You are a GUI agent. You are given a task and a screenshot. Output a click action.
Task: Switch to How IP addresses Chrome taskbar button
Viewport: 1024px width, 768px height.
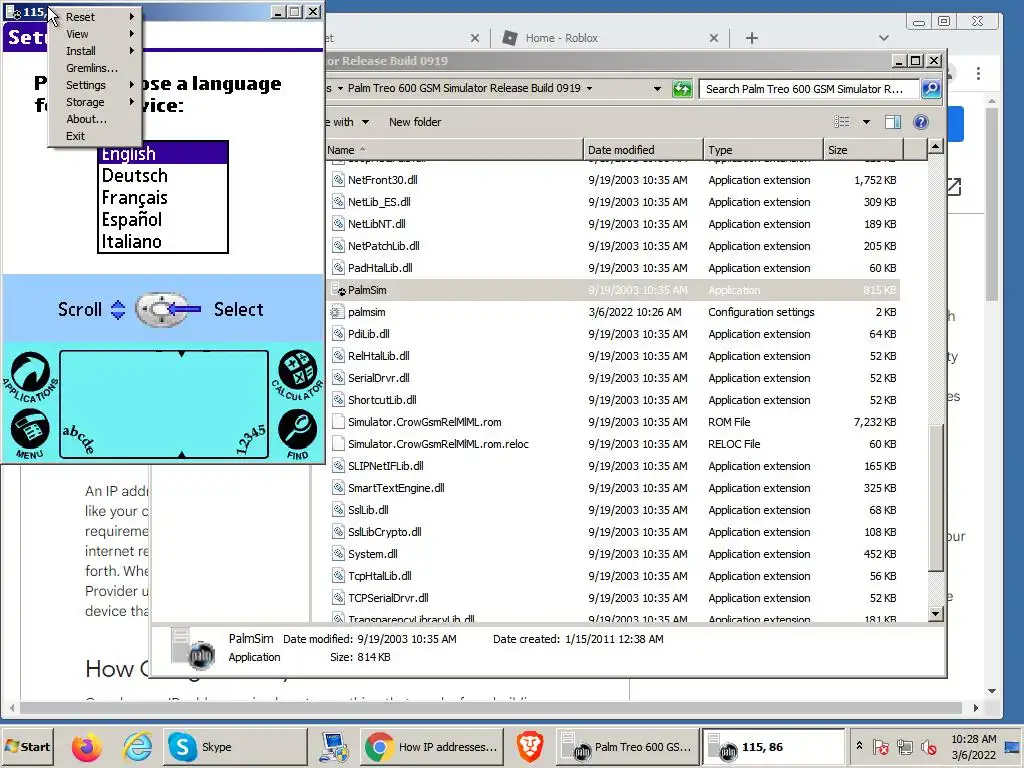pyautogui.click(x=432, y=747)
